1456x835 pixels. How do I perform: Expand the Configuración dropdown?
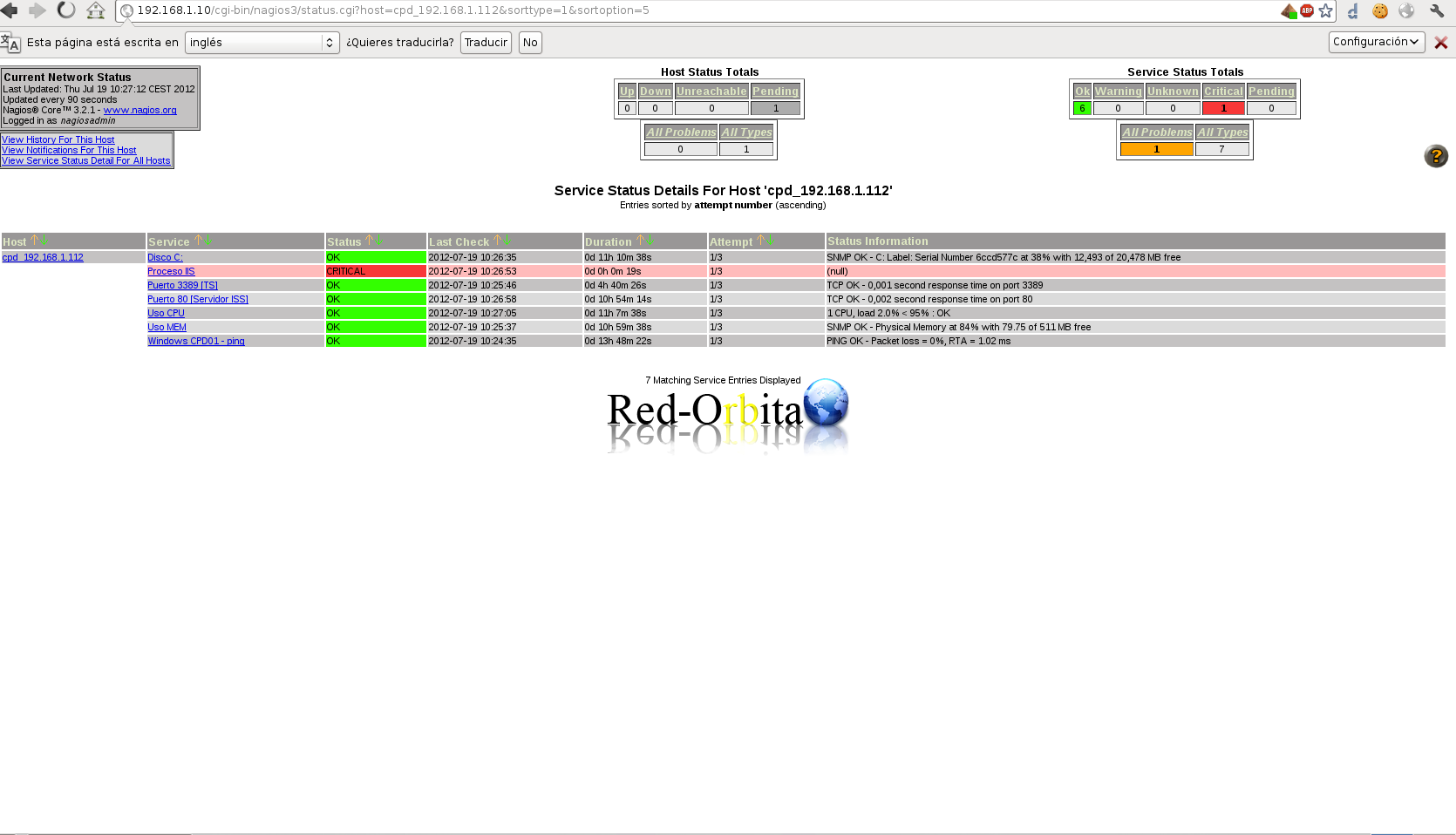[1376, 42]
